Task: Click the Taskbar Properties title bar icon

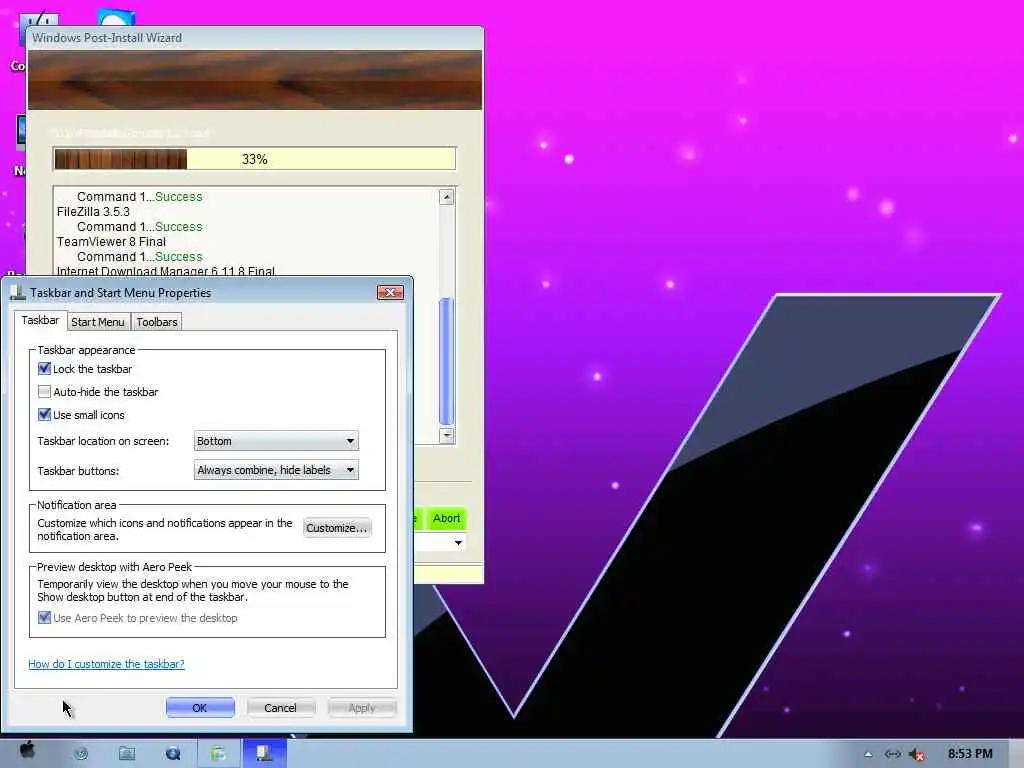Action: click(x=18, y=293)
